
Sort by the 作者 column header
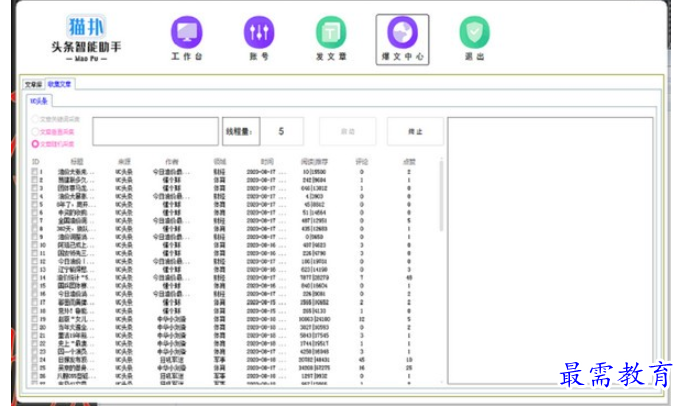point(172,162)
